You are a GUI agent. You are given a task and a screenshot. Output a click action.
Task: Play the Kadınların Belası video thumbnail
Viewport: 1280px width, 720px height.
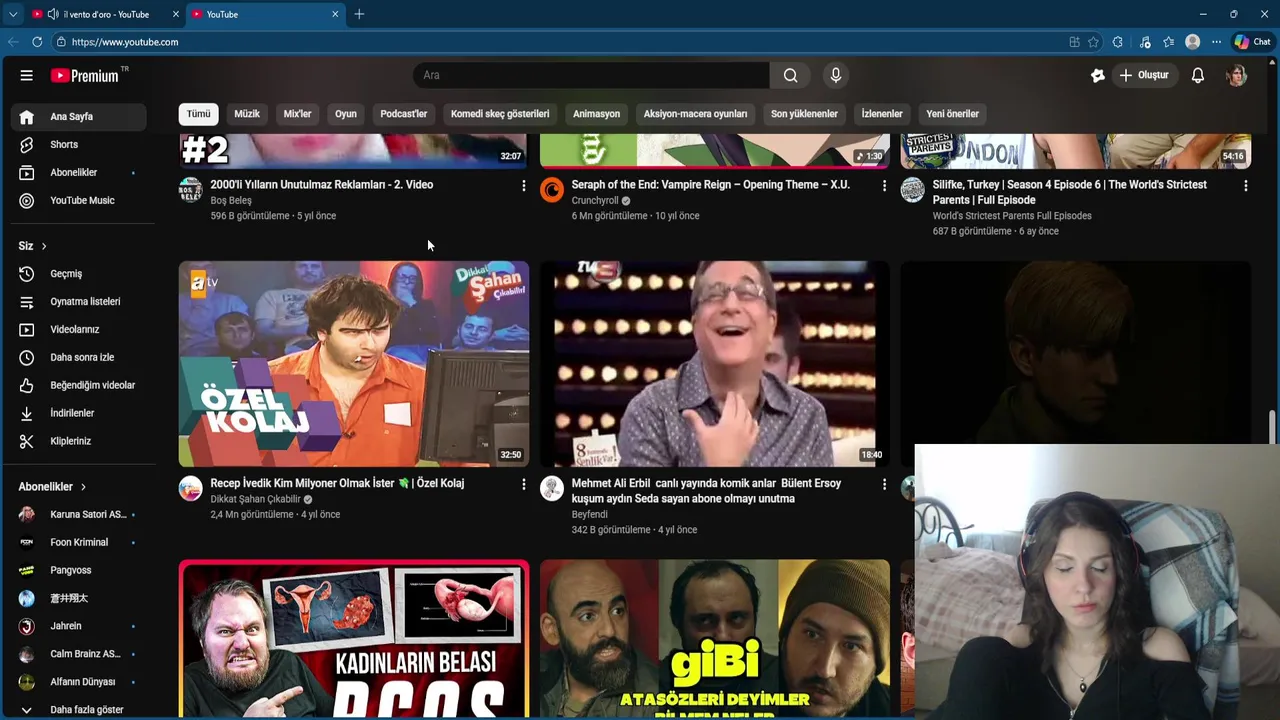click(354, 639)
